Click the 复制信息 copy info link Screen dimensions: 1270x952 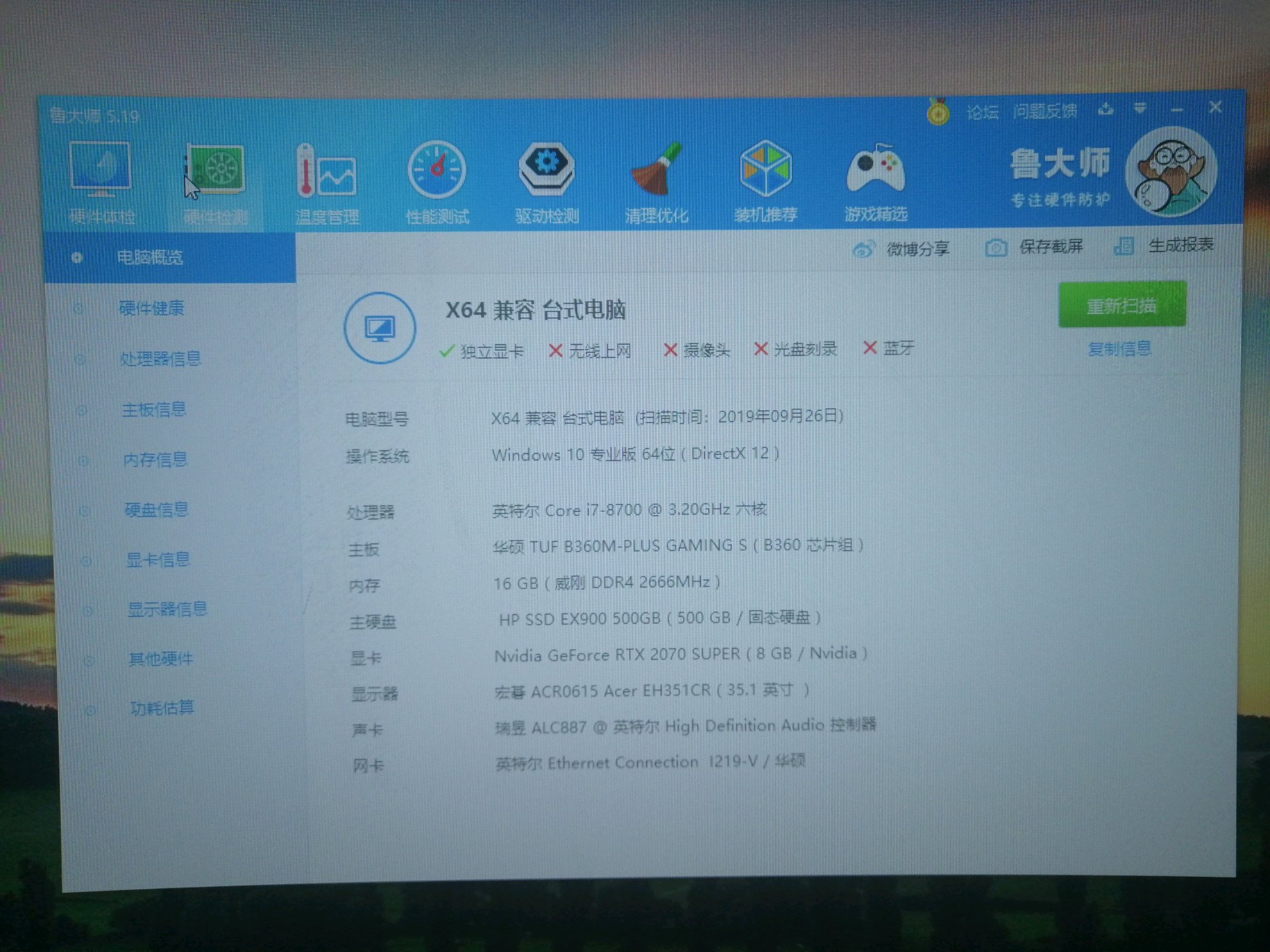tap(1119, 348)
